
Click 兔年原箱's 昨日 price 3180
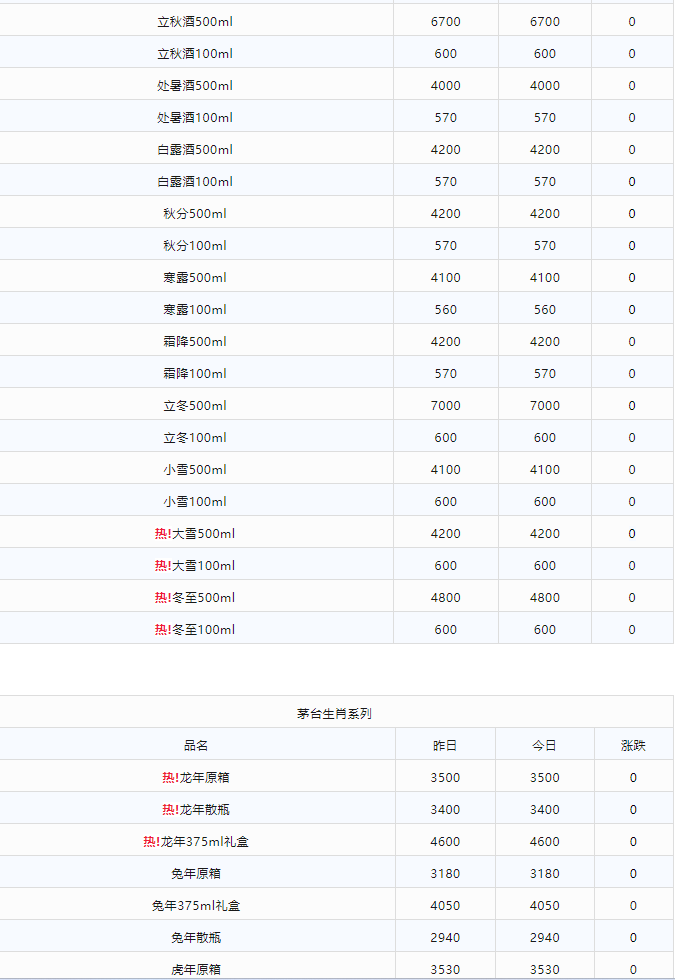pyautogui.click(x=445, y=874)
